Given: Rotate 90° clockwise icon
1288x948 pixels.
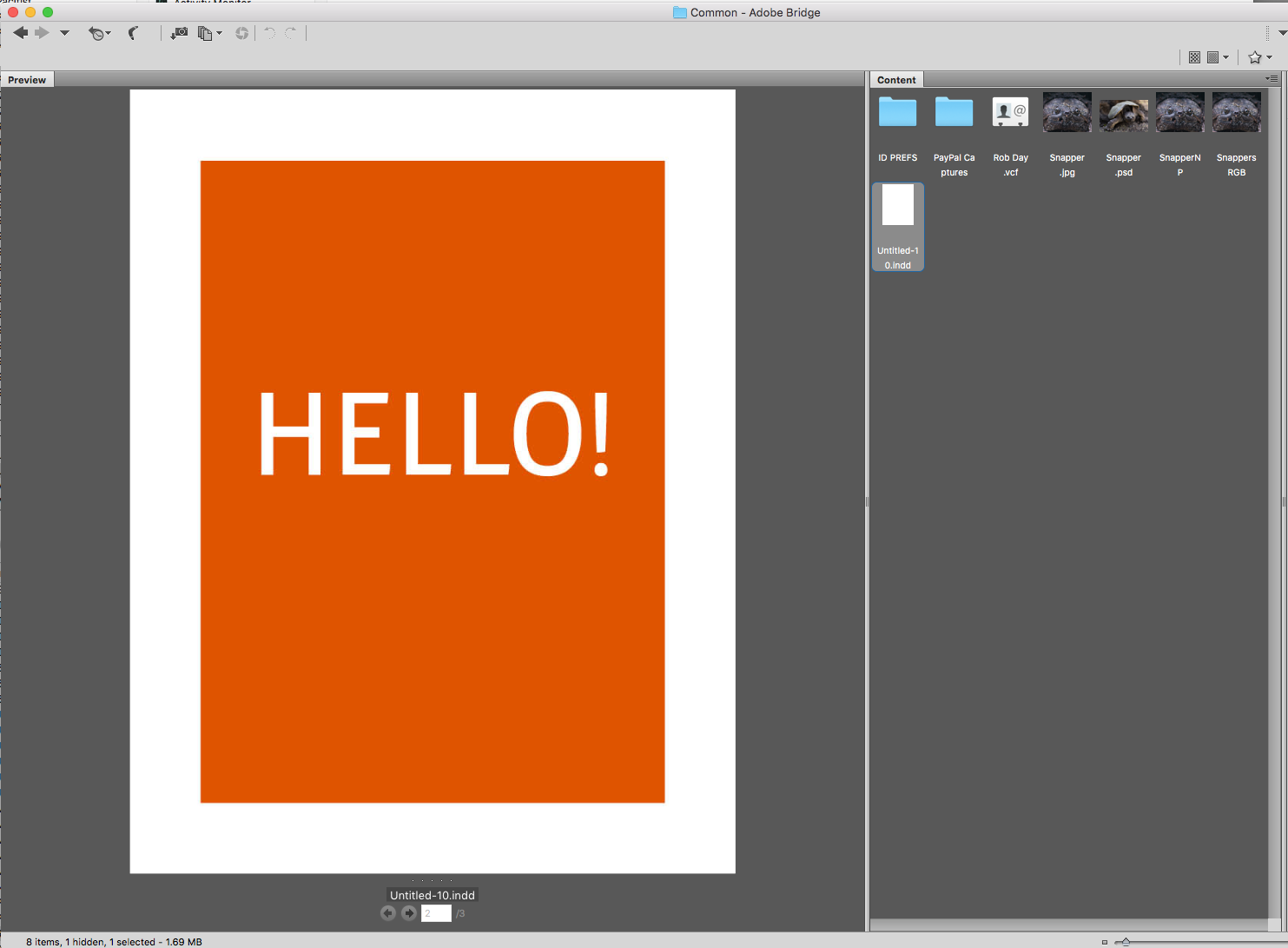Looking at the screenshot, I should click(291, 33).
